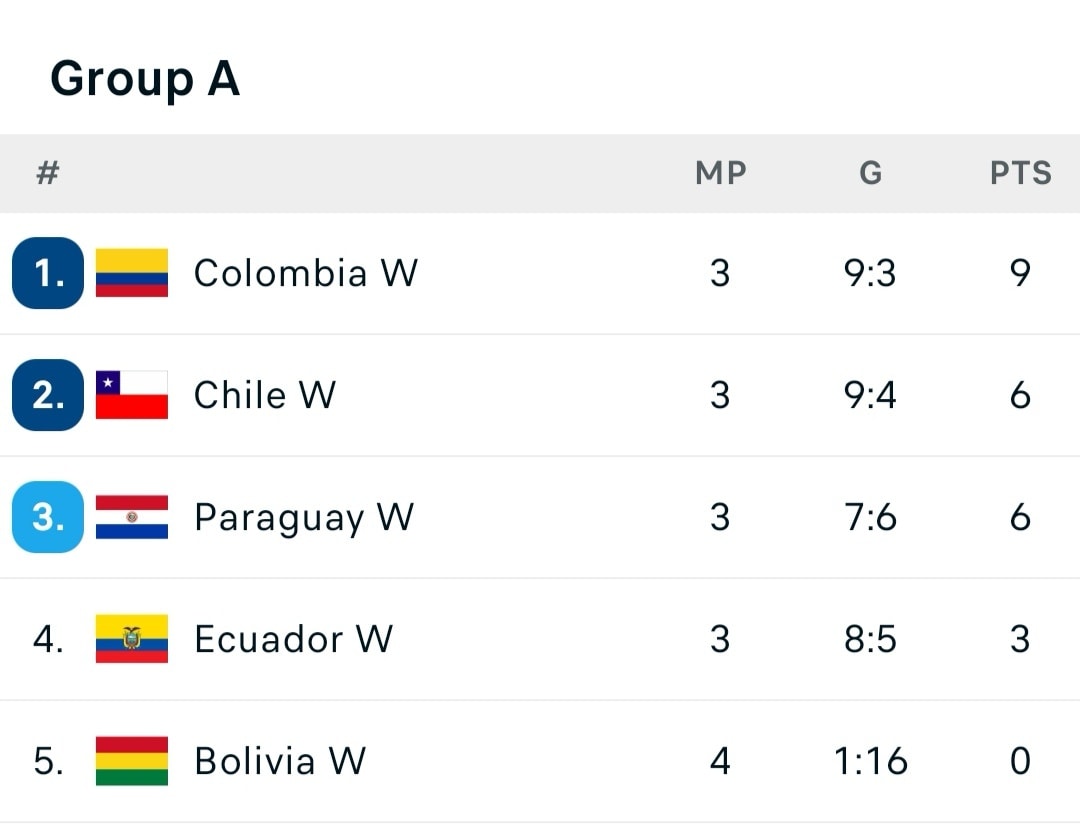Select the Paraguay W team name
Screen dimensions: 1080x826
click(303, 518)
